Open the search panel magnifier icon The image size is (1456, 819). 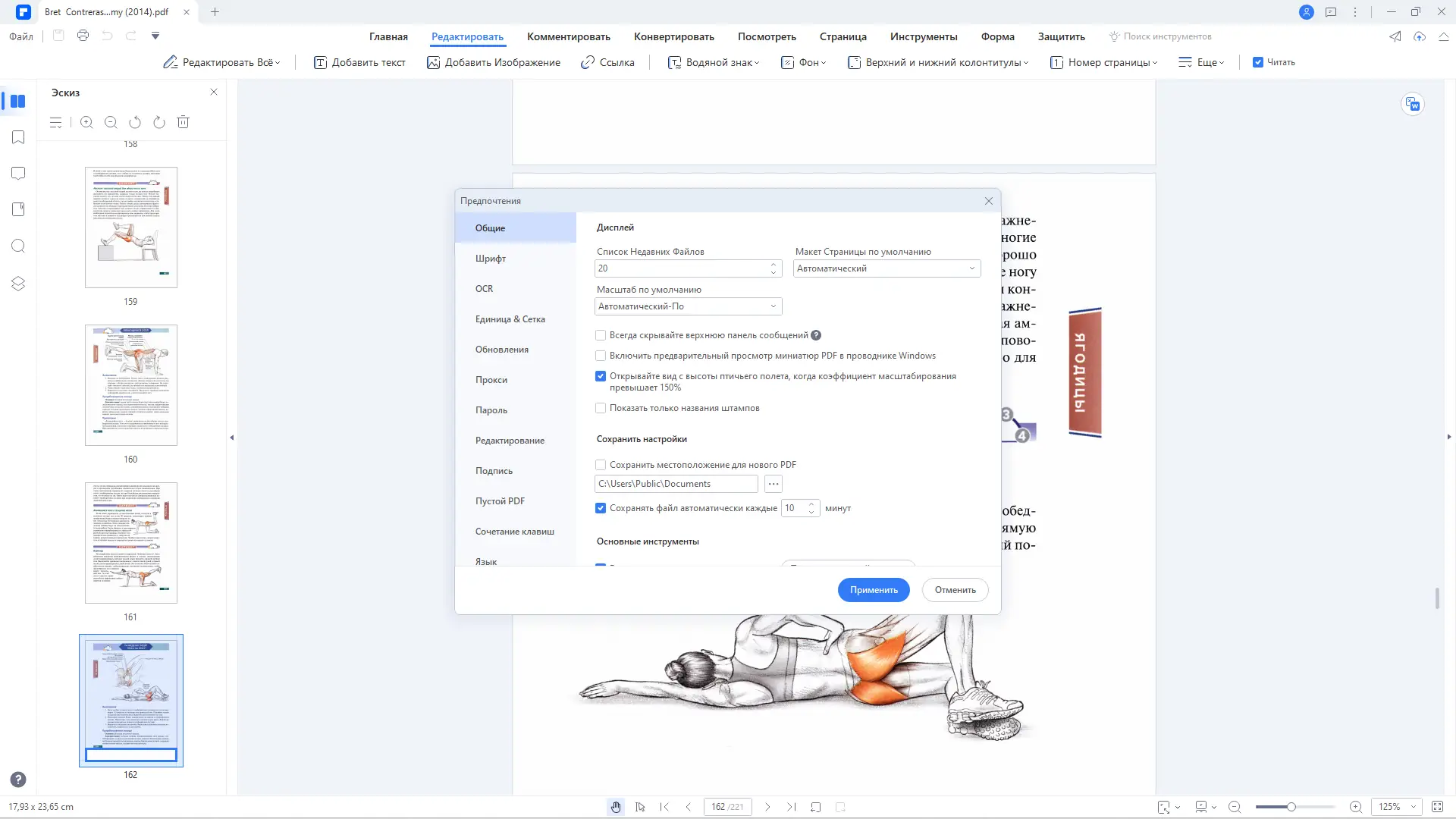coord(18,246)
